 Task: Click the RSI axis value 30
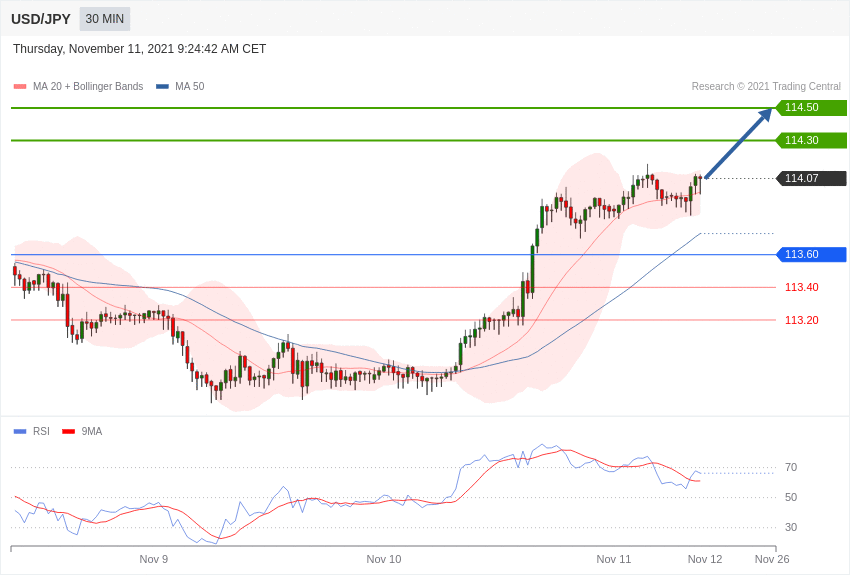tap(791, 527)
